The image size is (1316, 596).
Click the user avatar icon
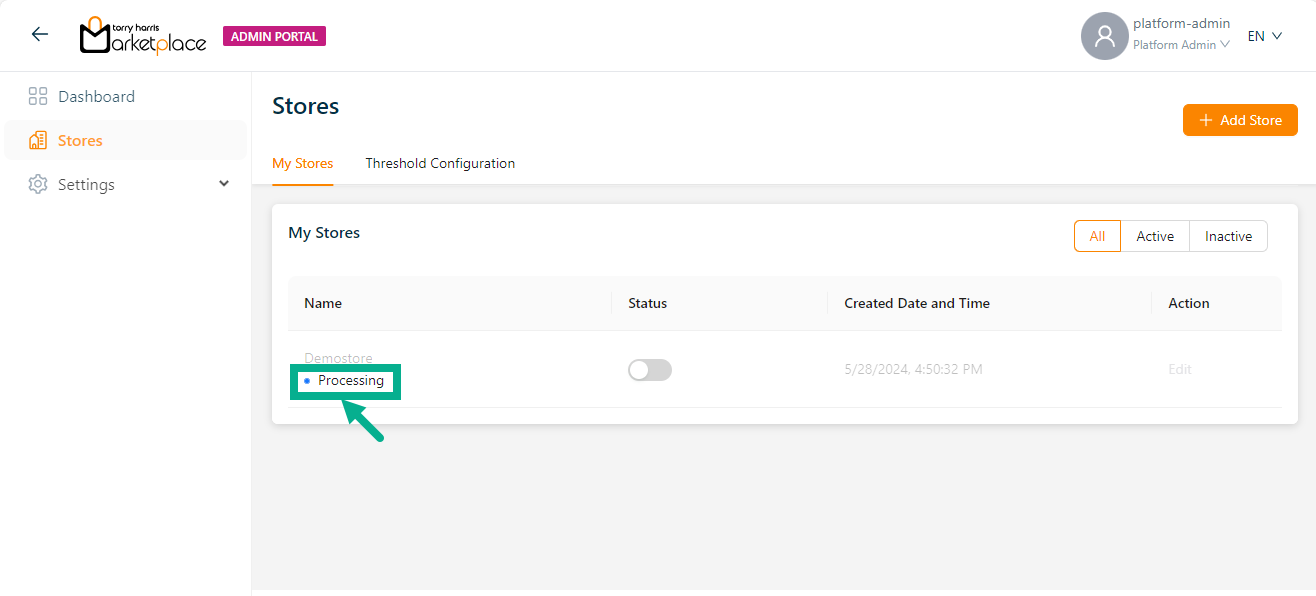1104,36
